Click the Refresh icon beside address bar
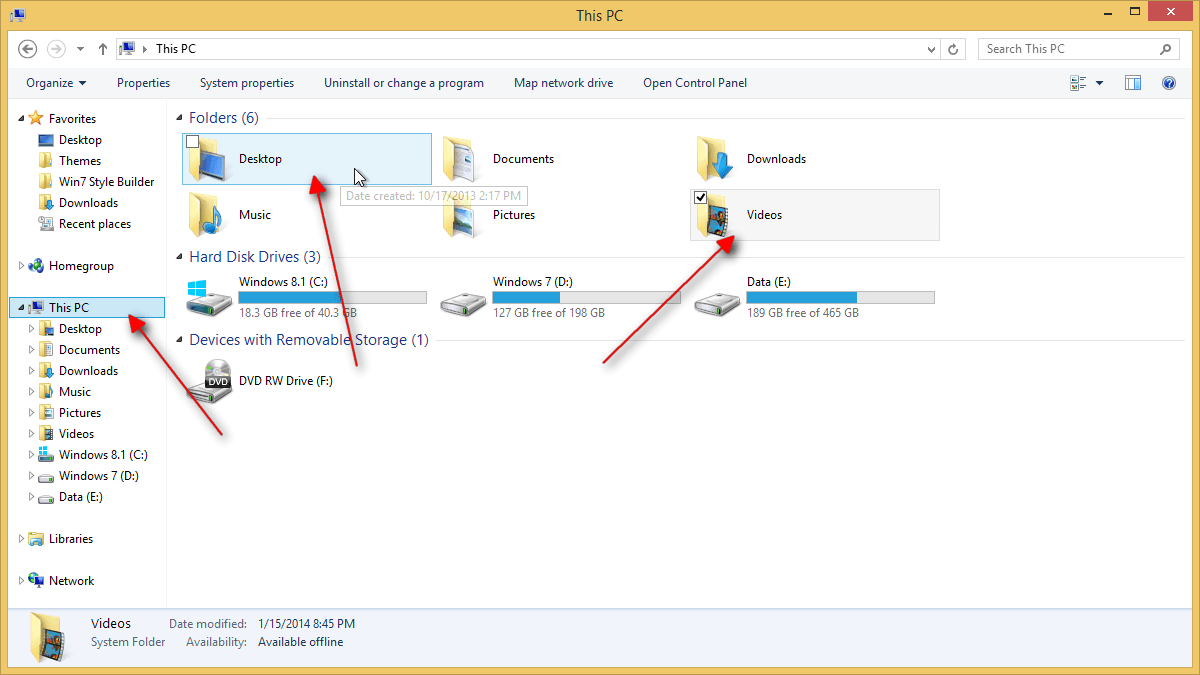Image resolution: width=1200 pixels, height=675 pixels. pos(954,49)
